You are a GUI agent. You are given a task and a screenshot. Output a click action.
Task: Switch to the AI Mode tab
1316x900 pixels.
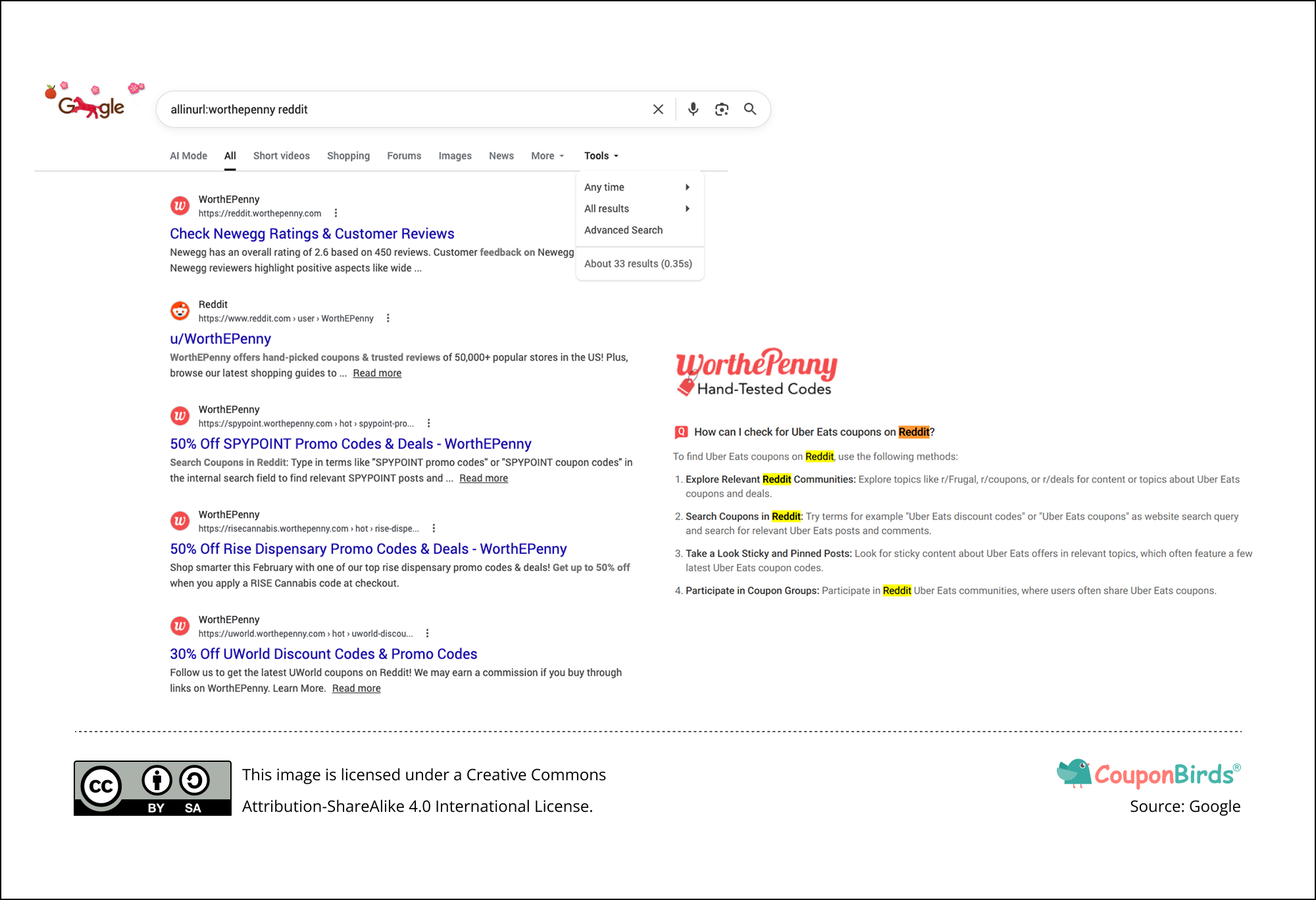(188, 156)
